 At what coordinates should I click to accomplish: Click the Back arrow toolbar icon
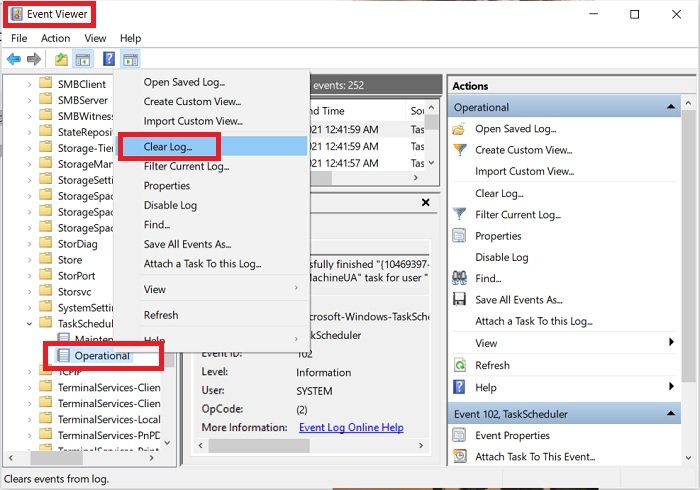click(14, 60)
